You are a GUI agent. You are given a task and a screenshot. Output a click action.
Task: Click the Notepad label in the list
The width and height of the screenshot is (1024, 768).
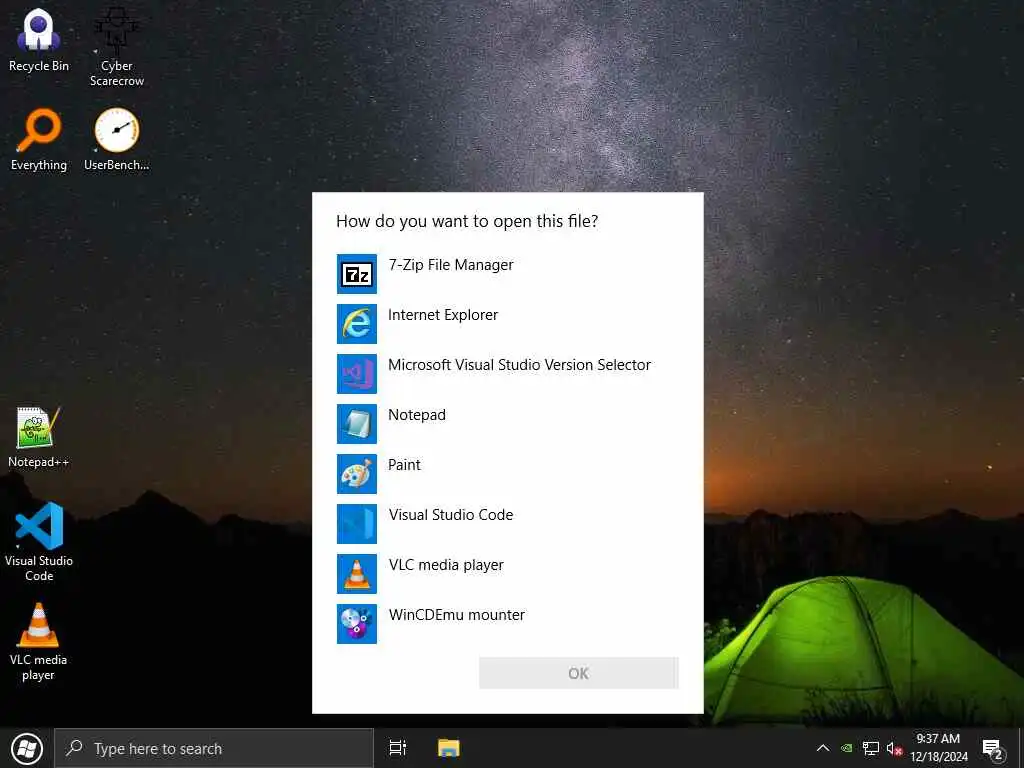pos(417,415)
